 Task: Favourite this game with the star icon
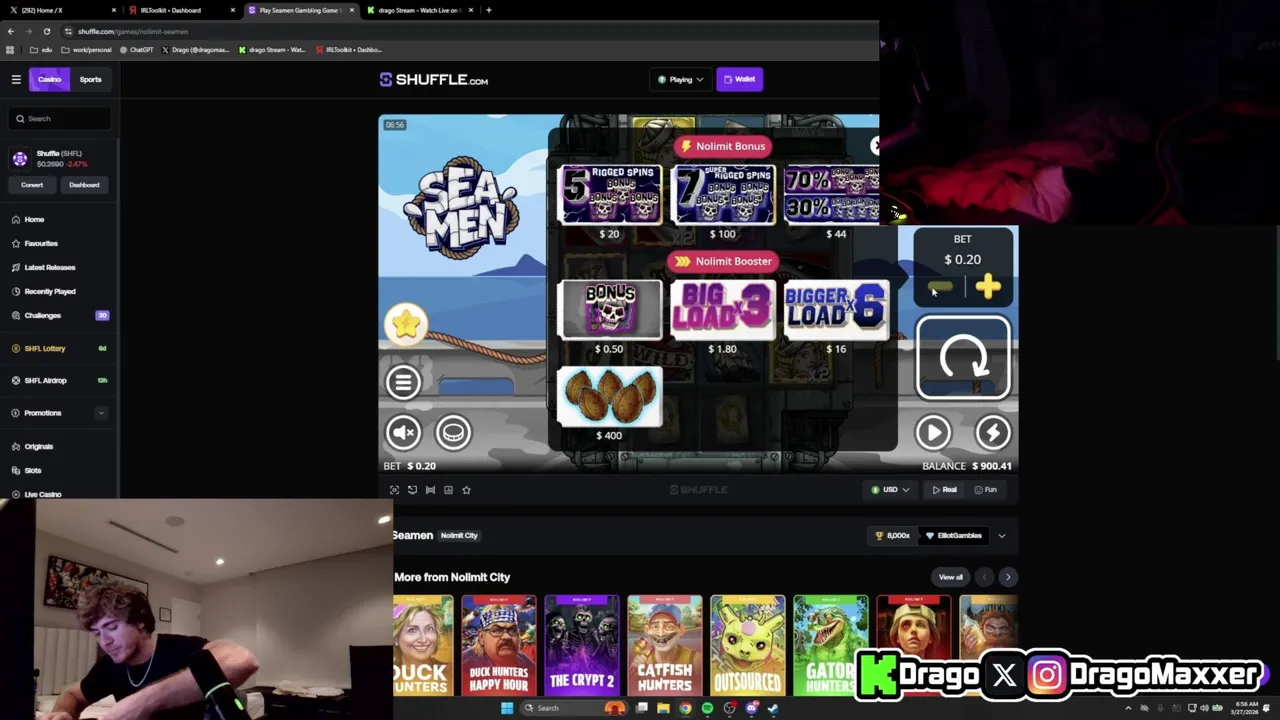click(x=466, y=490)
